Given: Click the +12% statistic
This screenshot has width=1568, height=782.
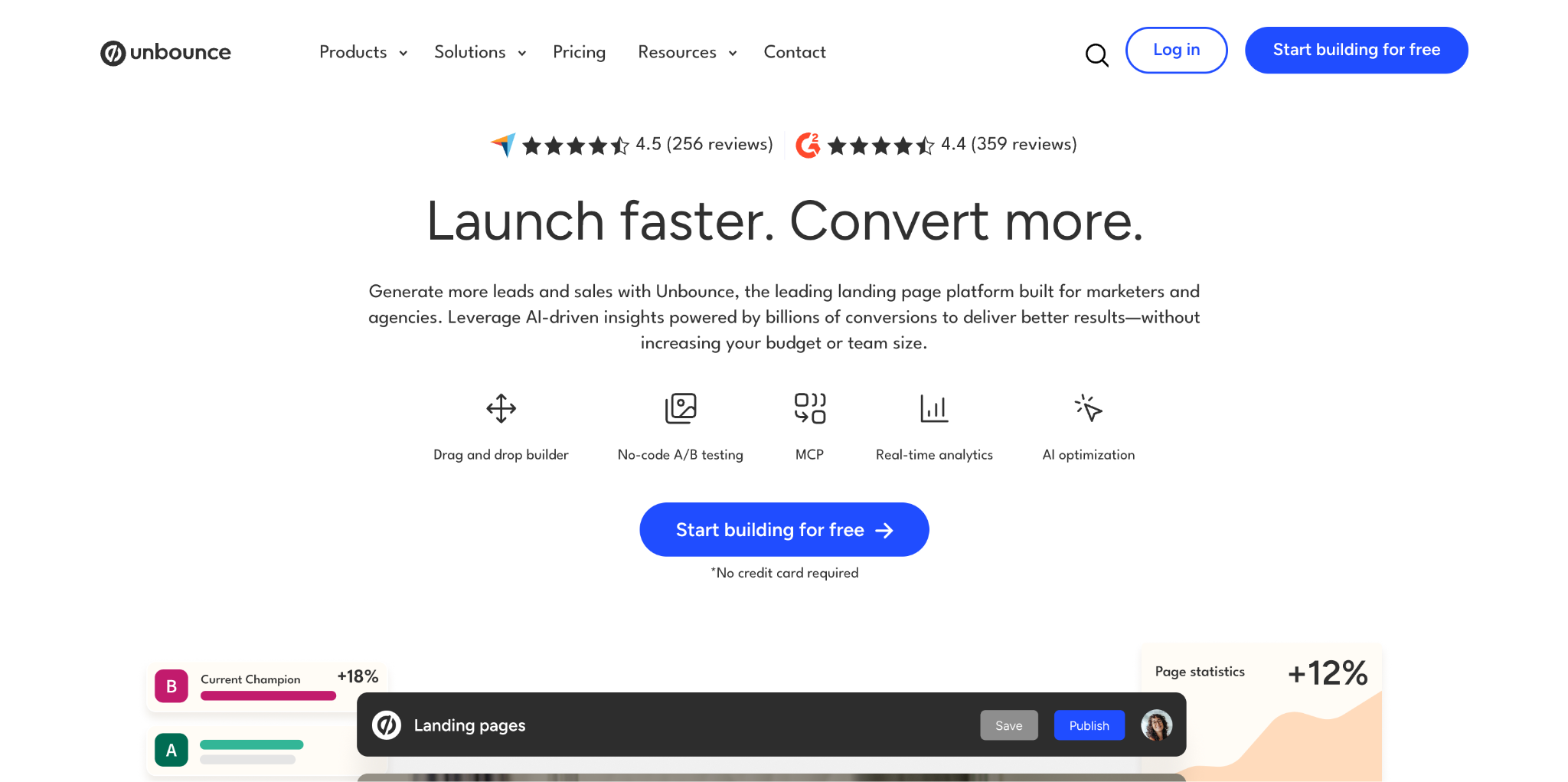Looking at the screenshot, I should tap(1328, 673).
